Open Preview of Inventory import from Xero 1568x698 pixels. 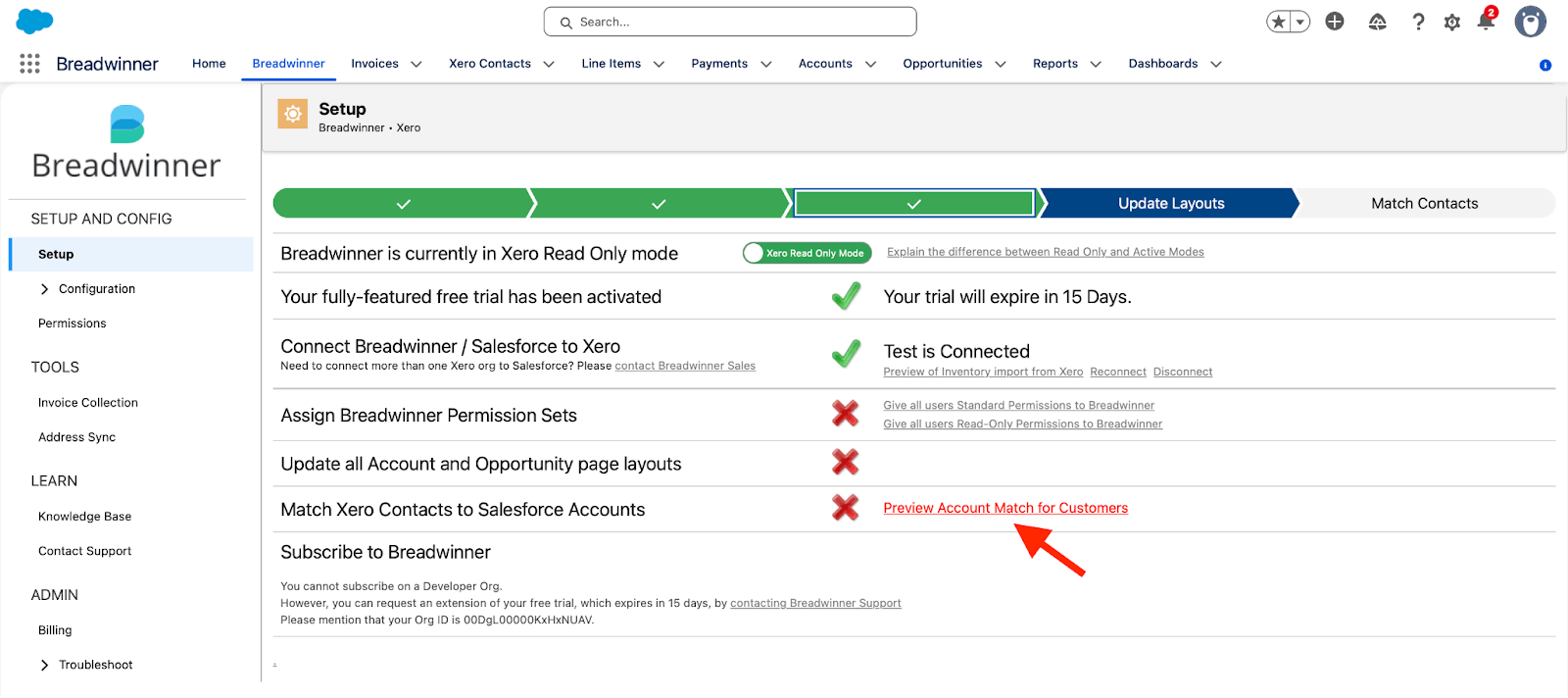click(x=983, y=372)
